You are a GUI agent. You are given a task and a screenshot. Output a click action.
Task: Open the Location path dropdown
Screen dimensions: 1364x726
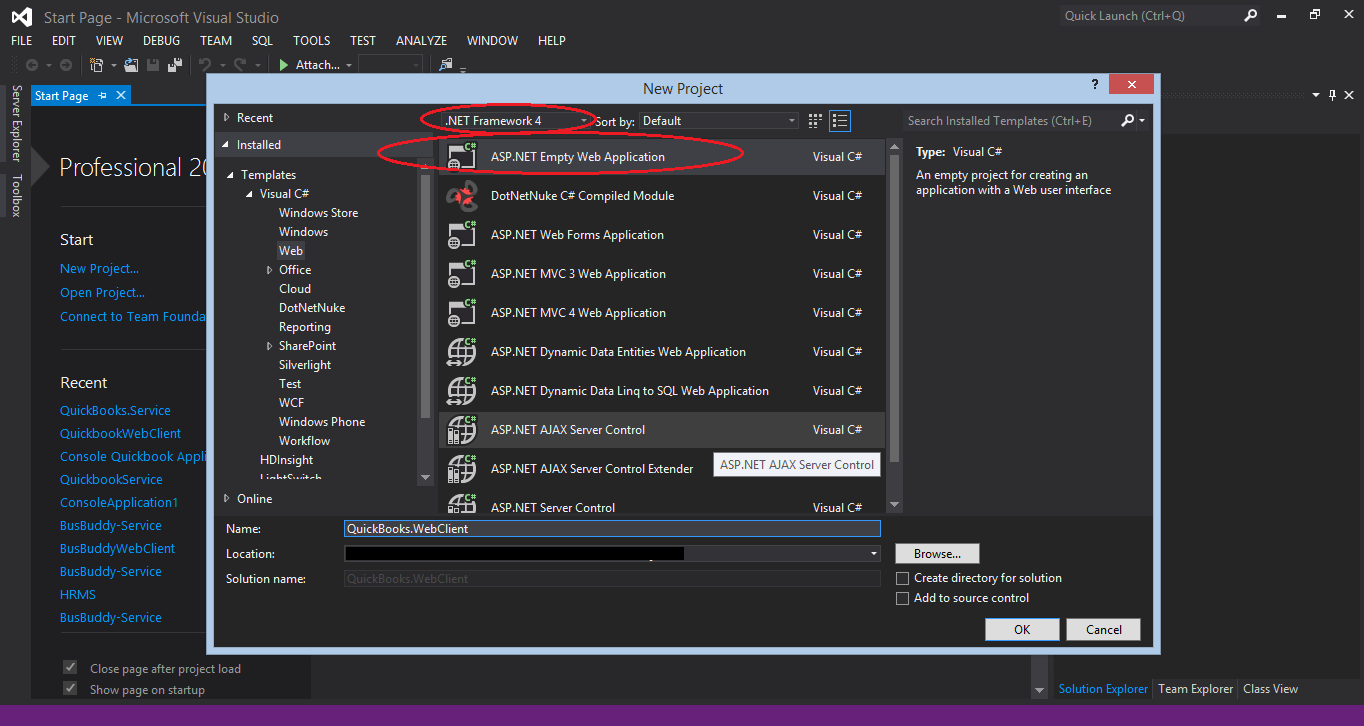coord(874,553)
